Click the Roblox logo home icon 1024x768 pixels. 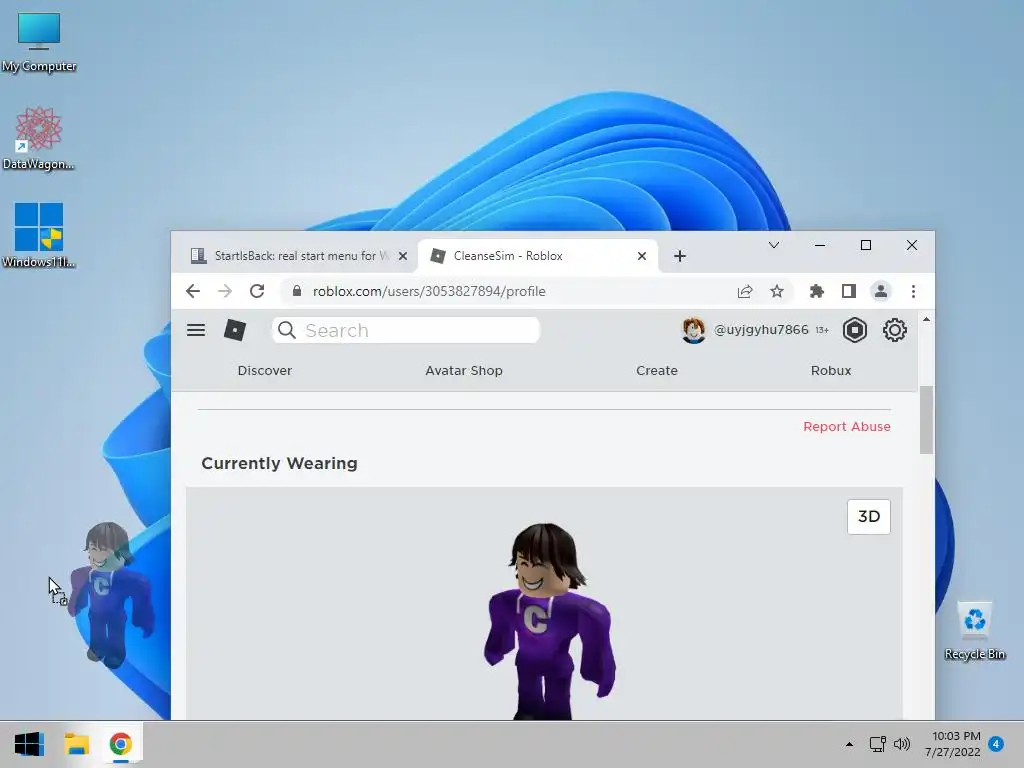pos(234,330)
